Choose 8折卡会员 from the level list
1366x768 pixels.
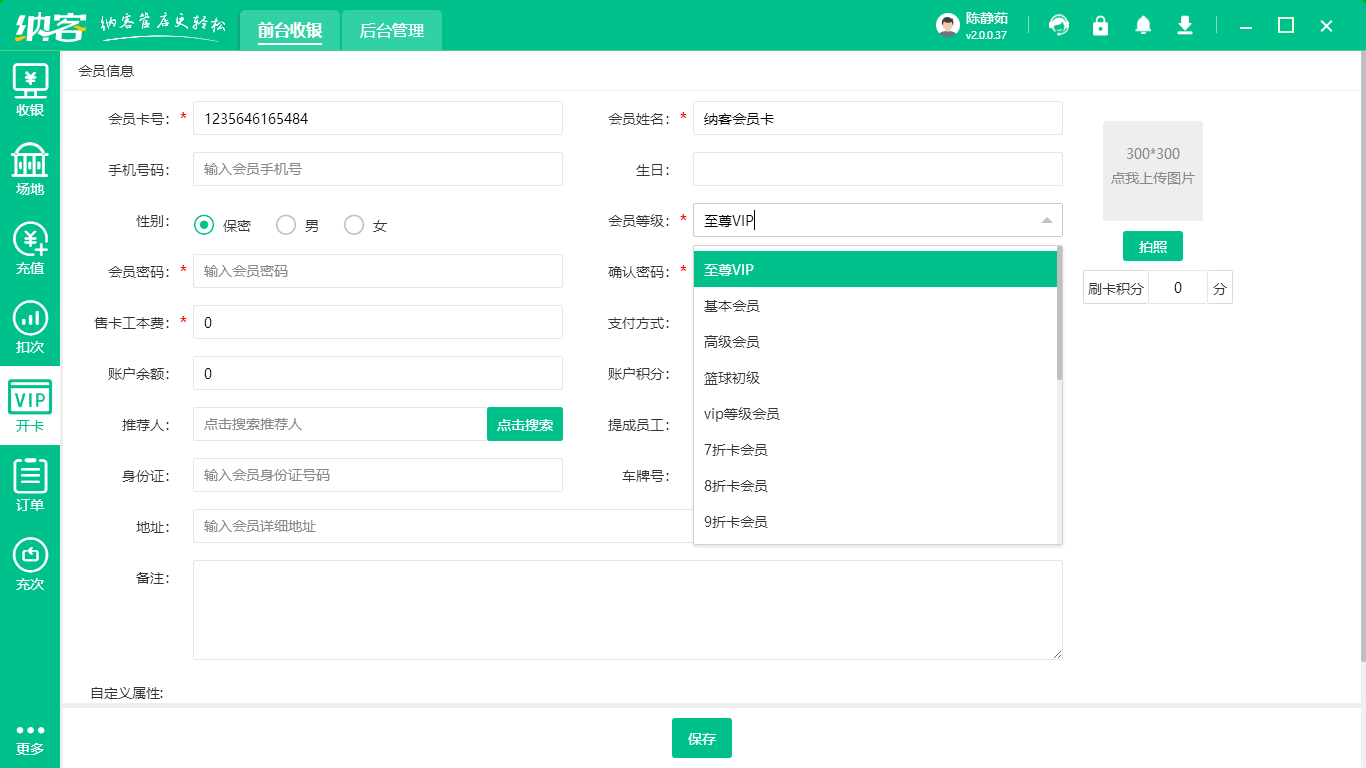[736, 486]
